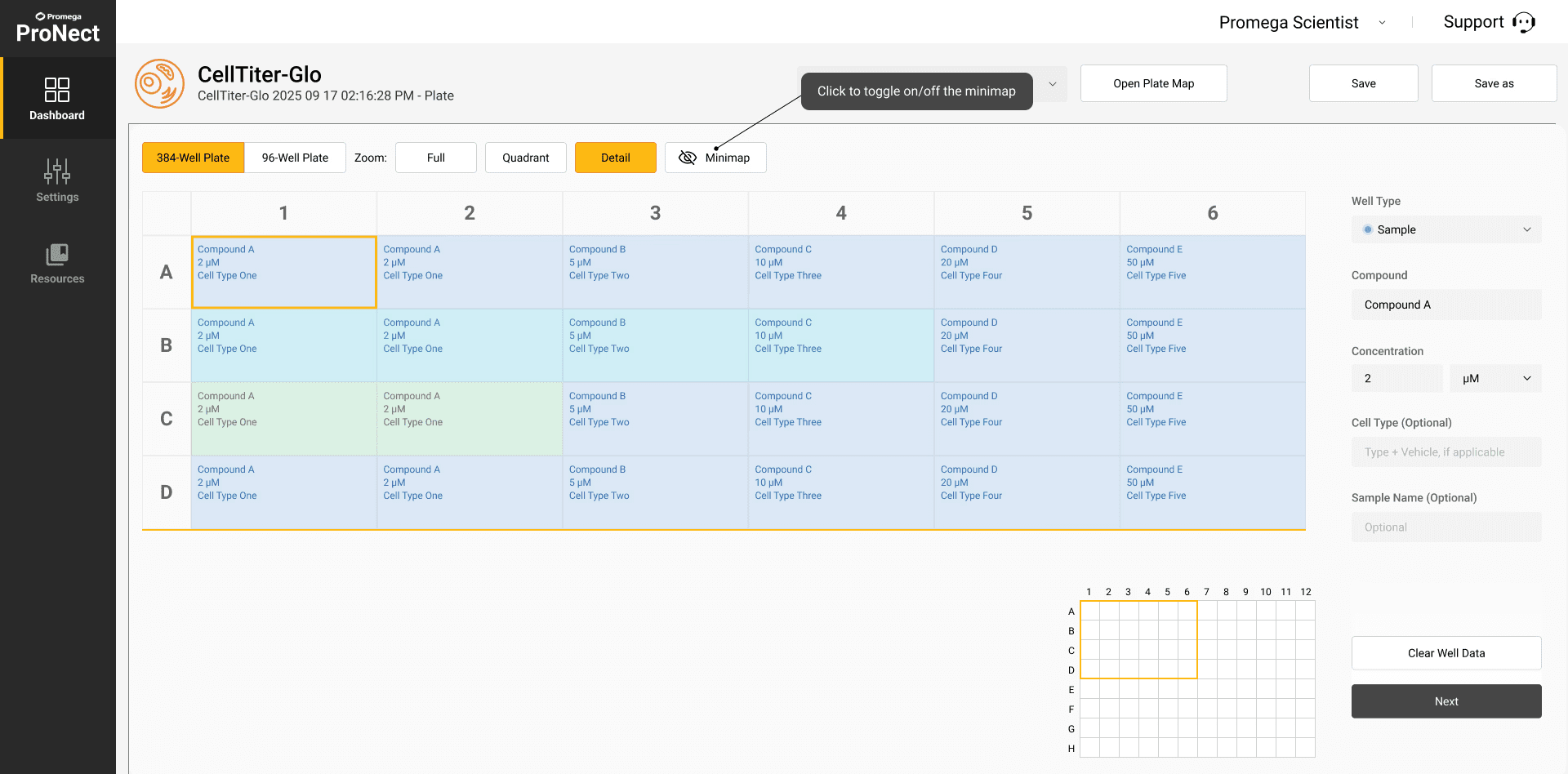The width and height of the screenshot is (1568, 774).
Task: Click the Support link
Action: click(x=1473, y=22)
